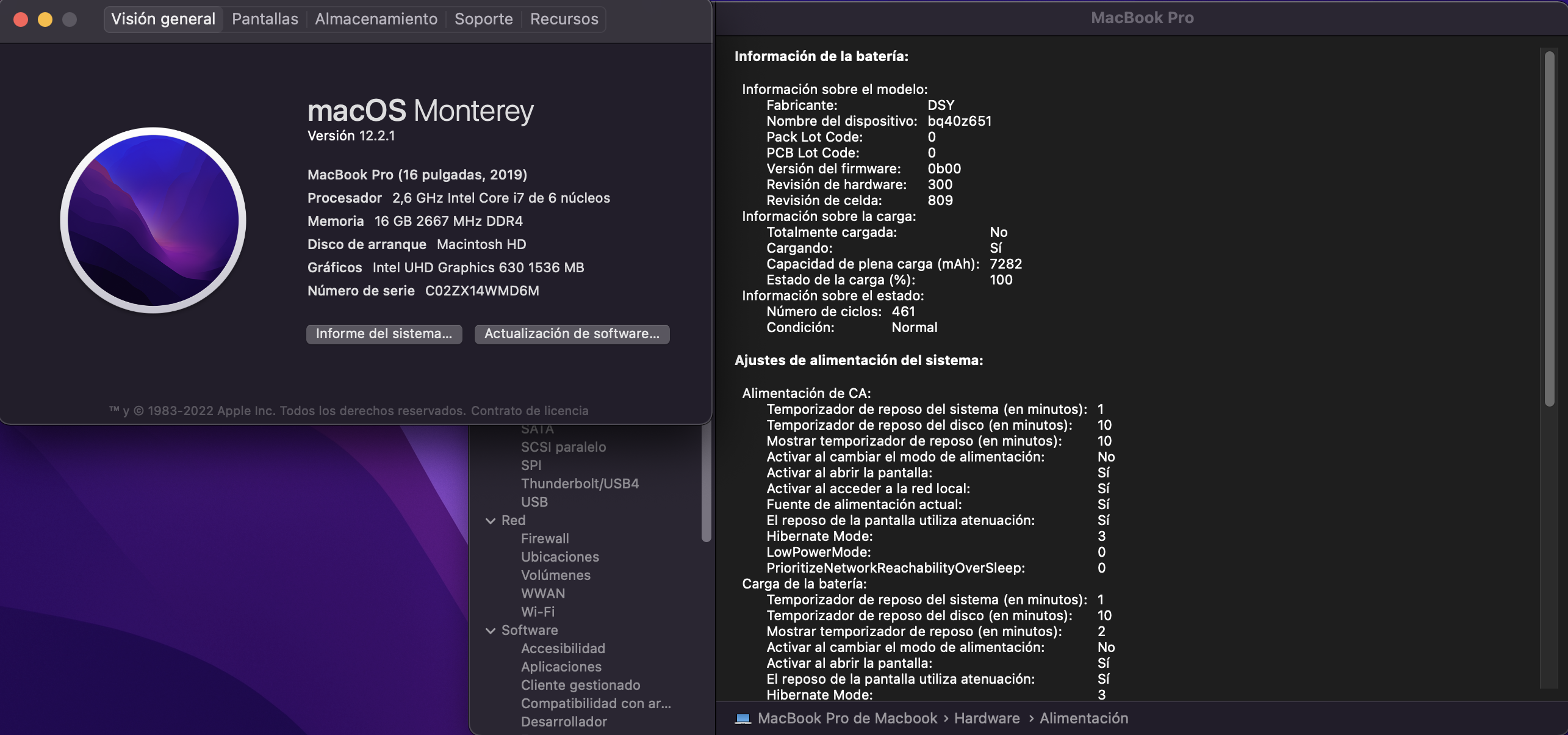The height and width of the screenshot is (735, 1568).
Task: Click the Software category label
Action: click(530, 630)
